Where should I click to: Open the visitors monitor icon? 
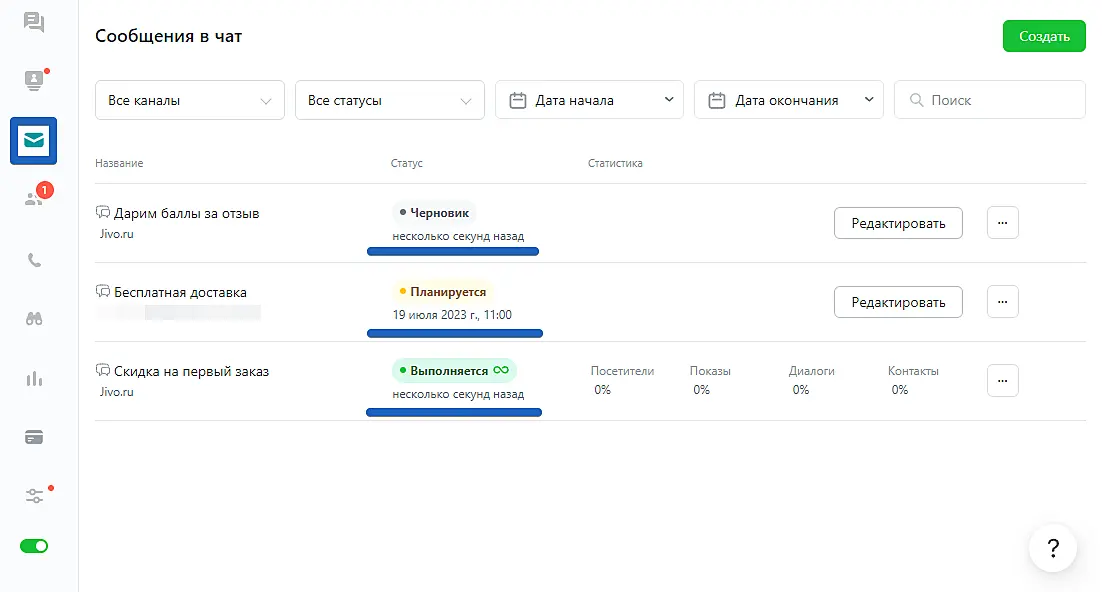pyautogui.click(x=34, y=81)
